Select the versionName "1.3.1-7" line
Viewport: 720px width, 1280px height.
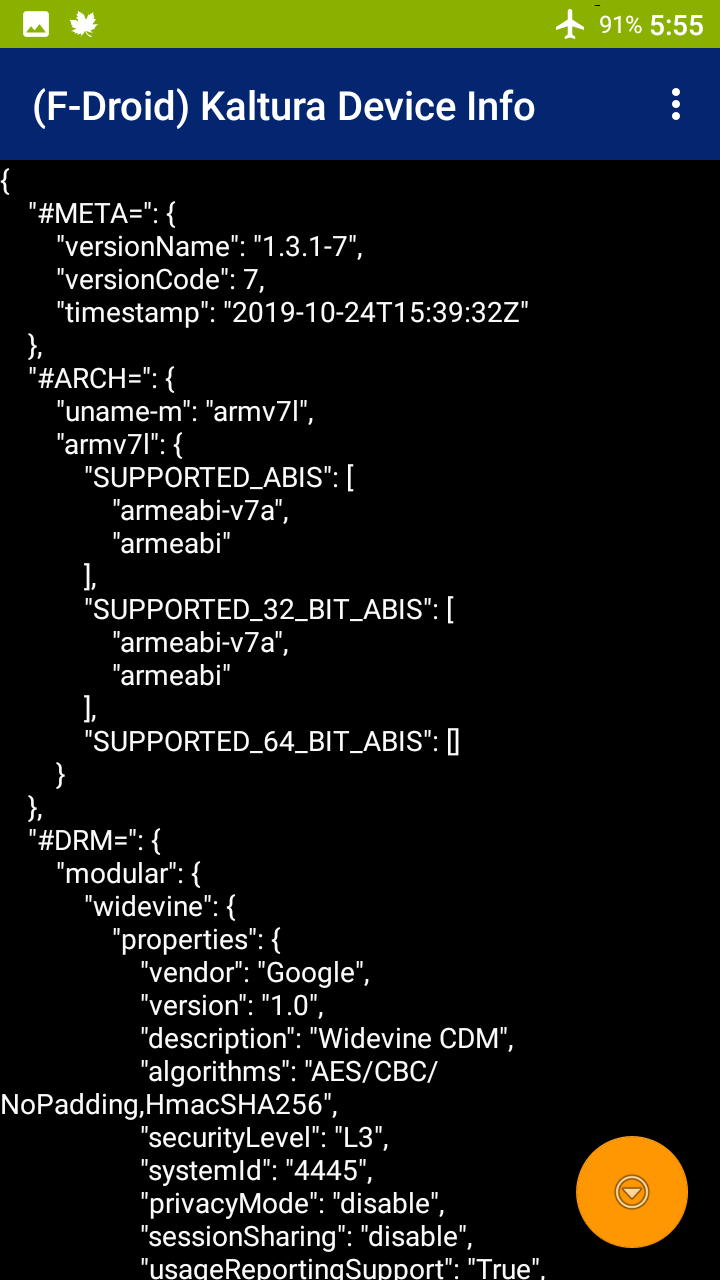click(209, 246)
